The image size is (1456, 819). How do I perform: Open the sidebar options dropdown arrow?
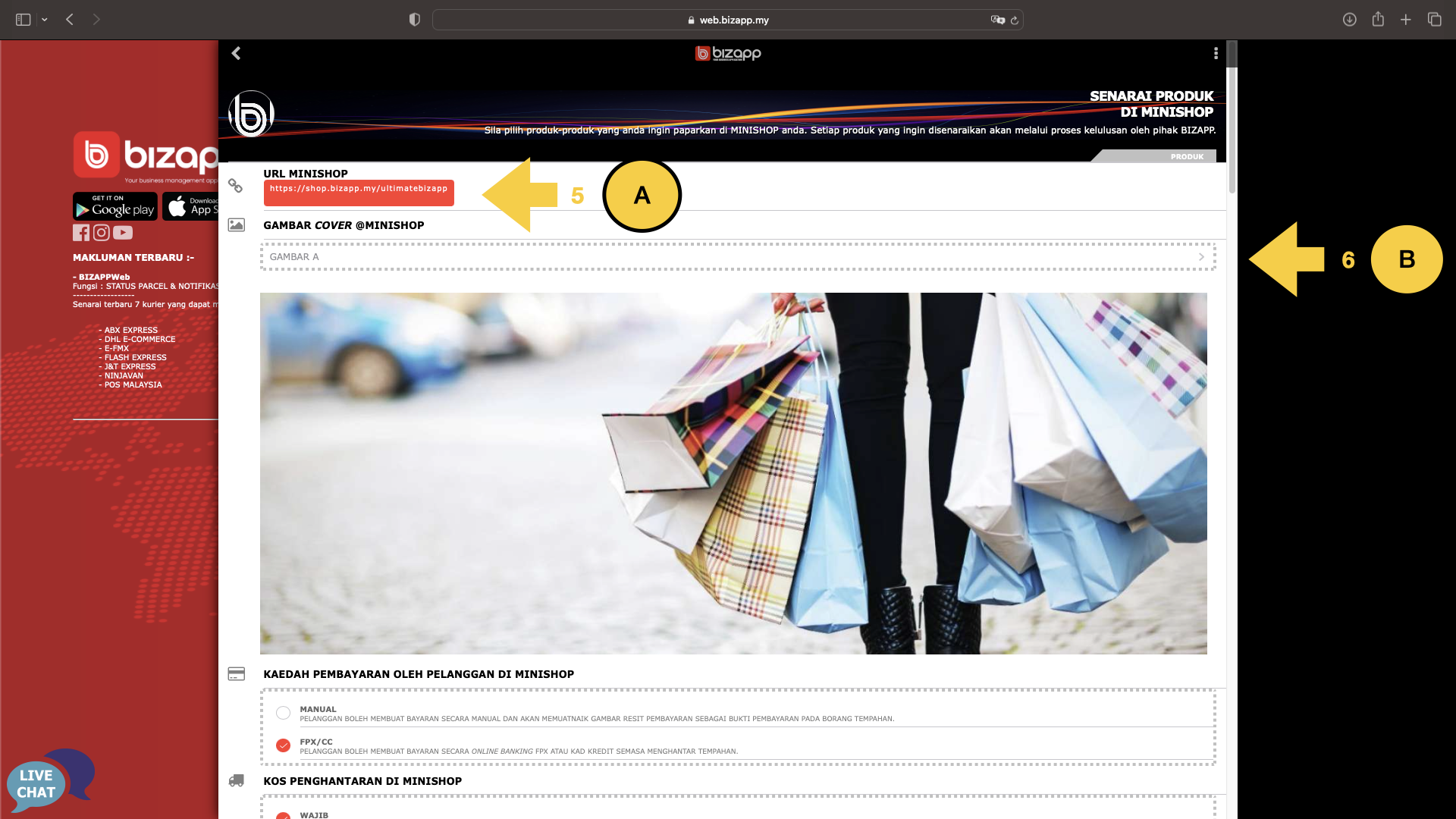45,20
